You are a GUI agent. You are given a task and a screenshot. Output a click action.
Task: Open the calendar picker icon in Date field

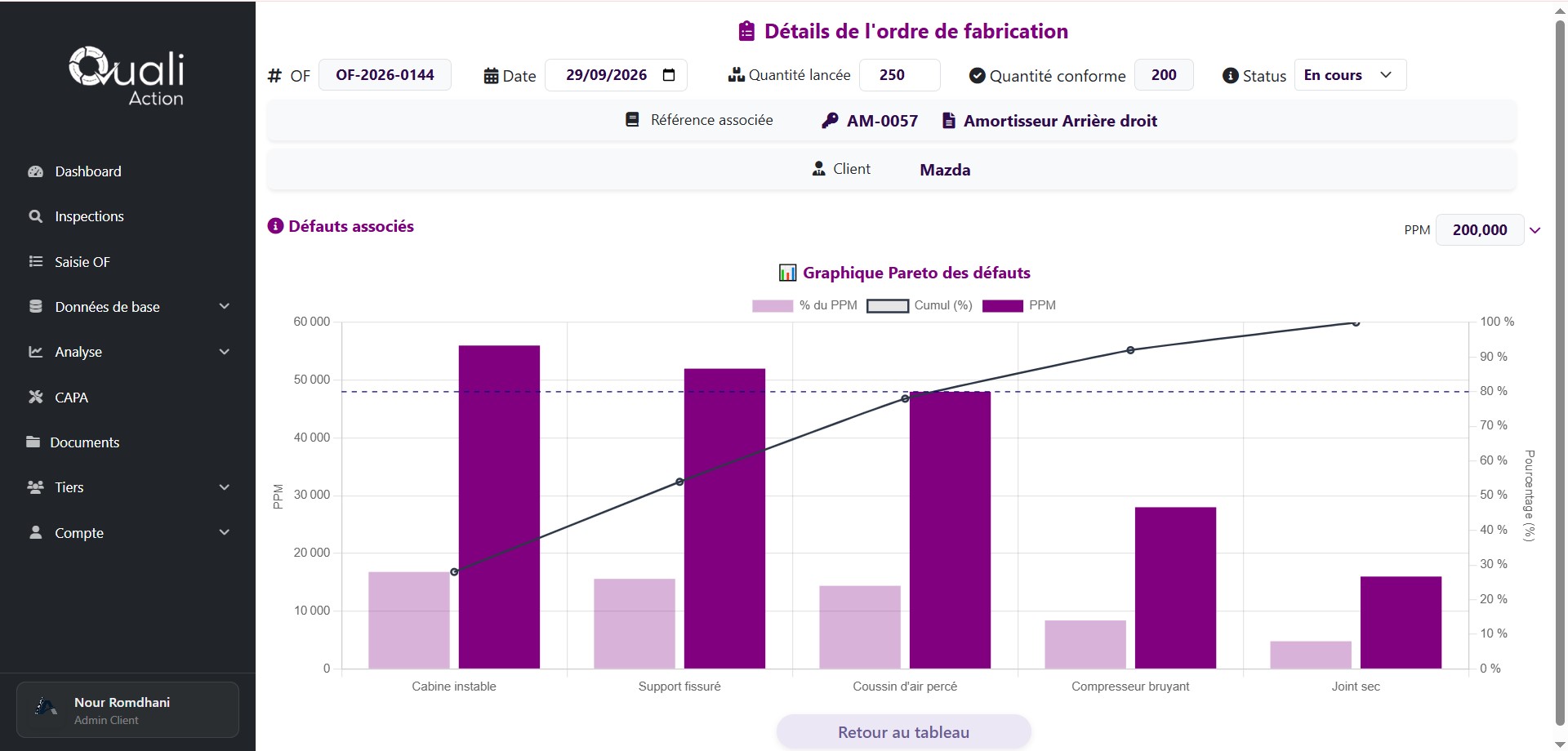669,75
